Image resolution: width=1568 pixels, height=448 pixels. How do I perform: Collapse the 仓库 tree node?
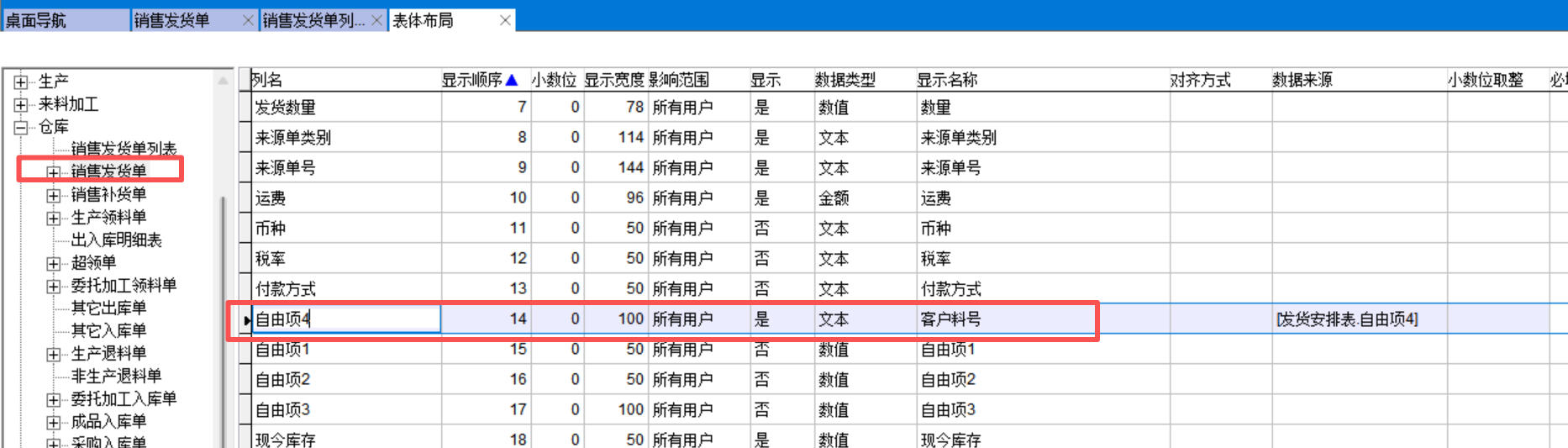tap(21, 128)
